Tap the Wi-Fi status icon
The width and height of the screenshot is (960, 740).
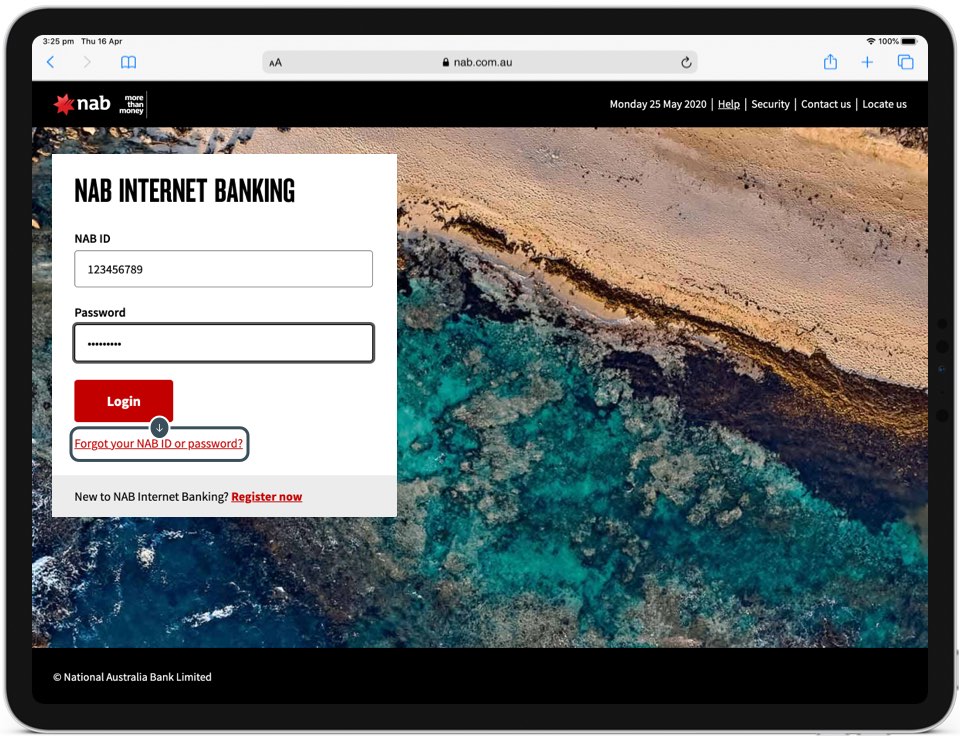point(871,41)
